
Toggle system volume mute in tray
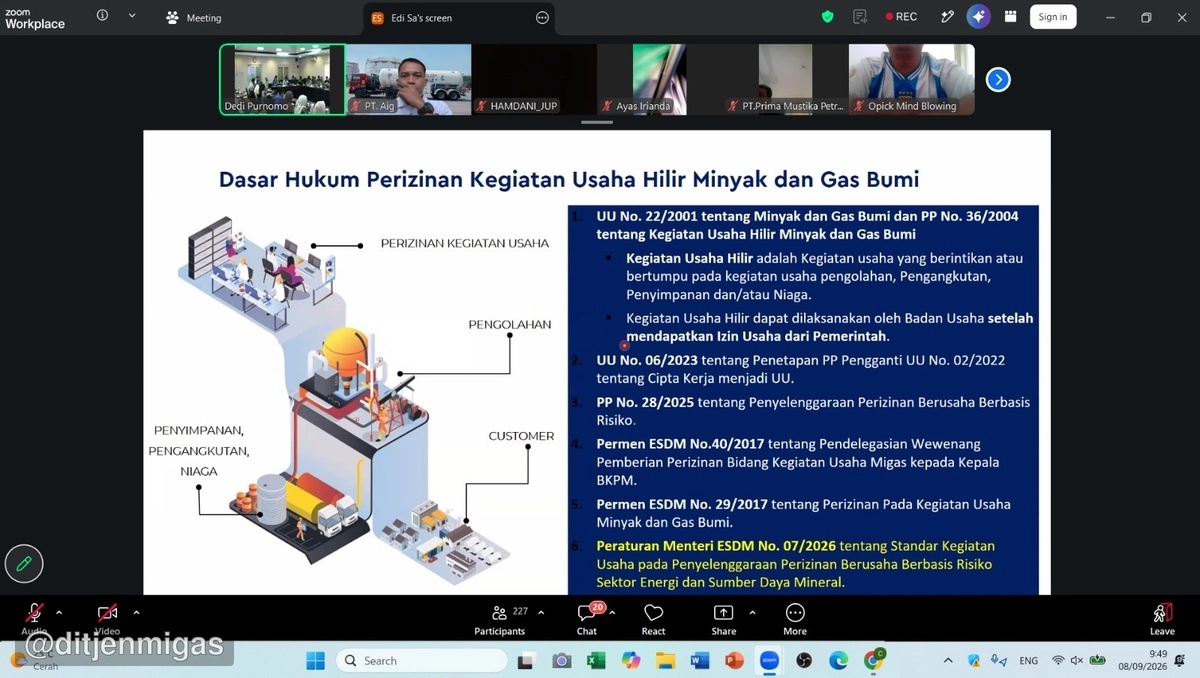(x=1077, y=661)
